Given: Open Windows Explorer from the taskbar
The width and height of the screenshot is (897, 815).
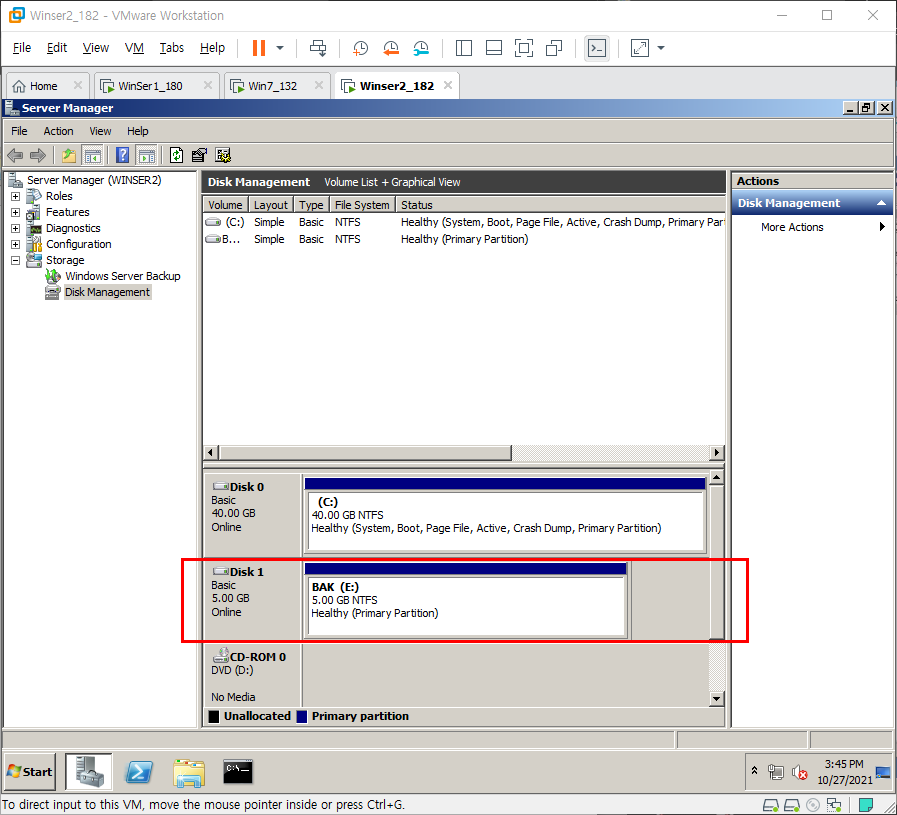Looking at the screenshot, I should pos(189,772).
